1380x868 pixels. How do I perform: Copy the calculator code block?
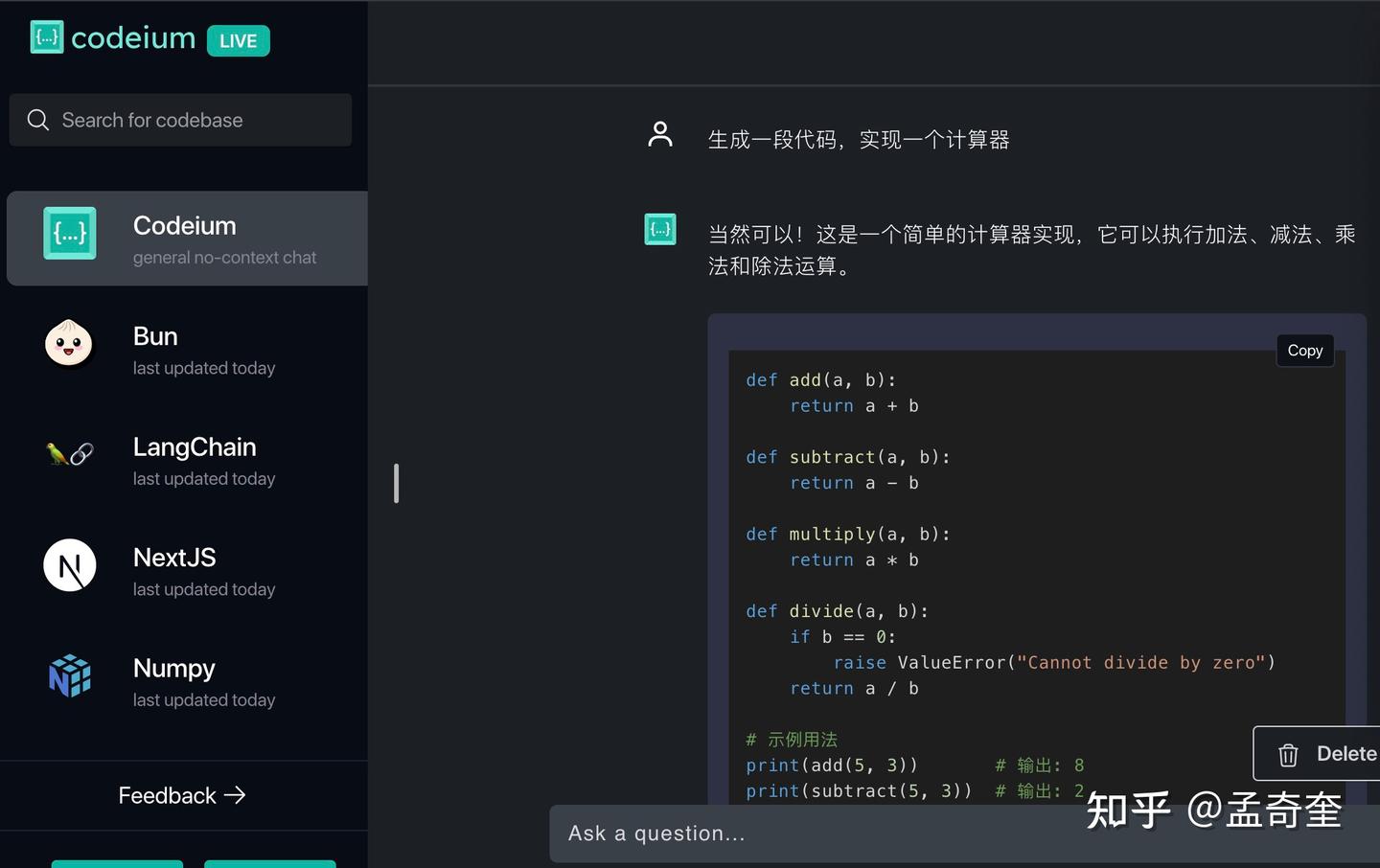1305,351
